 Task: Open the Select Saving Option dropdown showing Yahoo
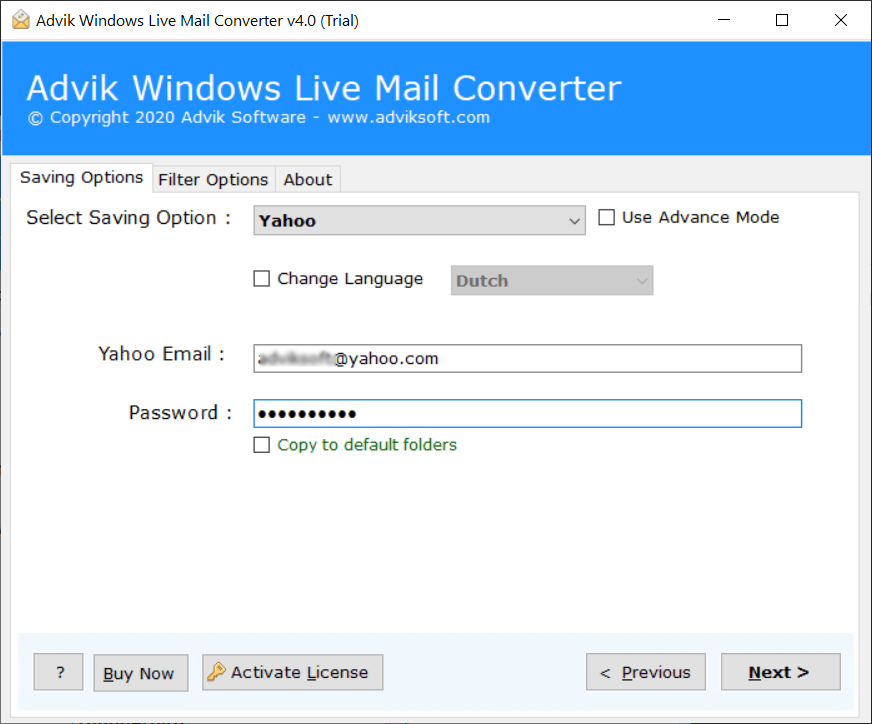[x=419, y=221]
